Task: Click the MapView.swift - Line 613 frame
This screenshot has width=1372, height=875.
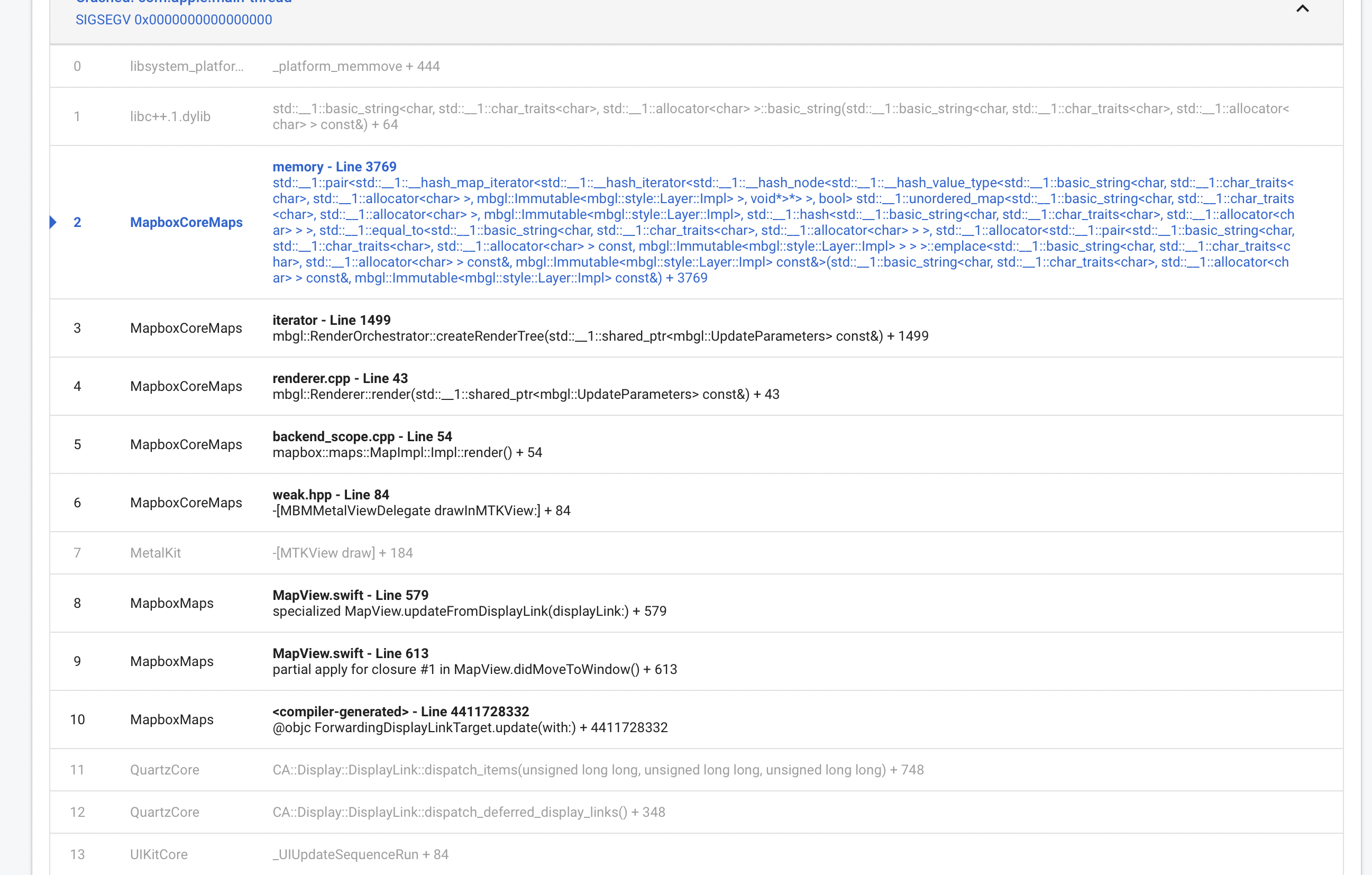Action: 350,653
